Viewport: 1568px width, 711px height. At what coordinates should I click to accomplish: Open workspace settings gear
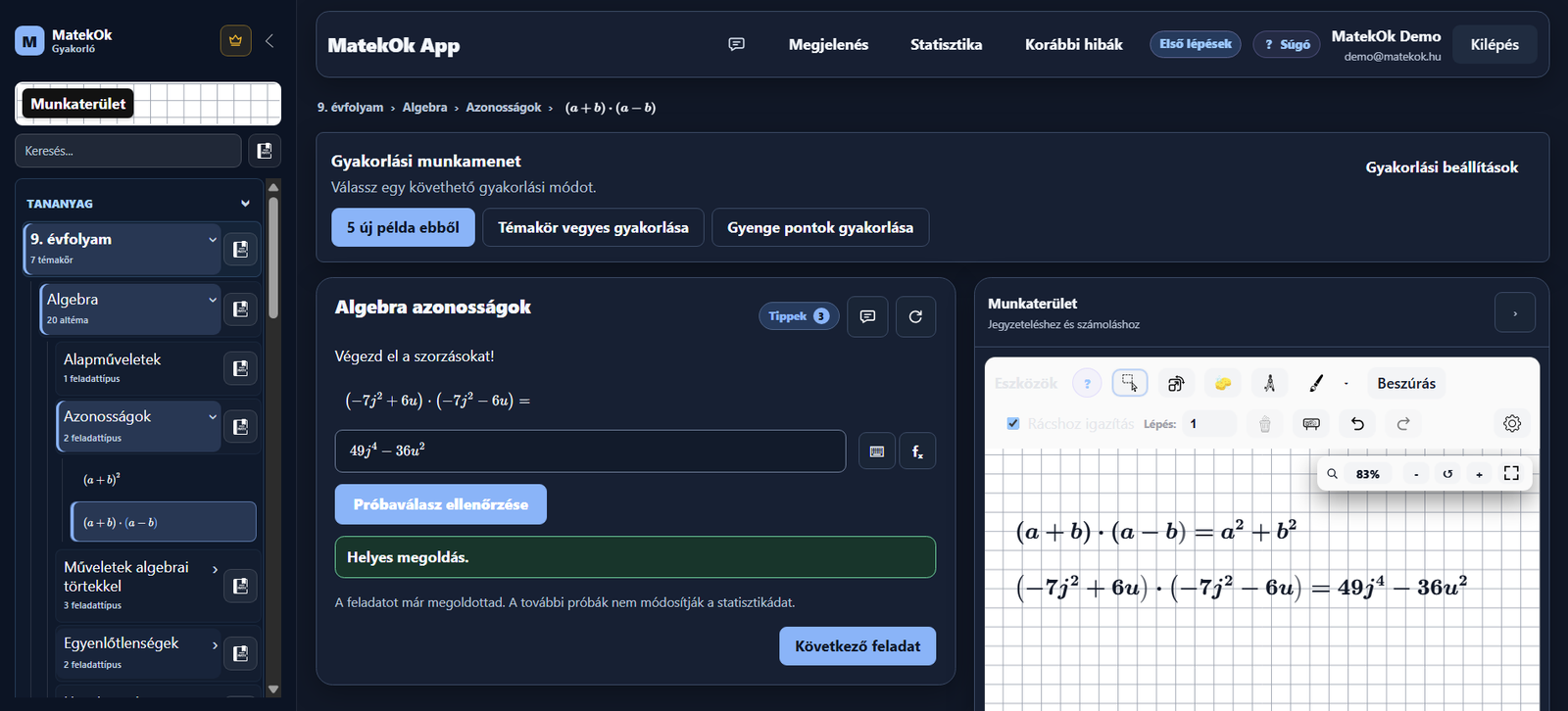[1512, 424]
